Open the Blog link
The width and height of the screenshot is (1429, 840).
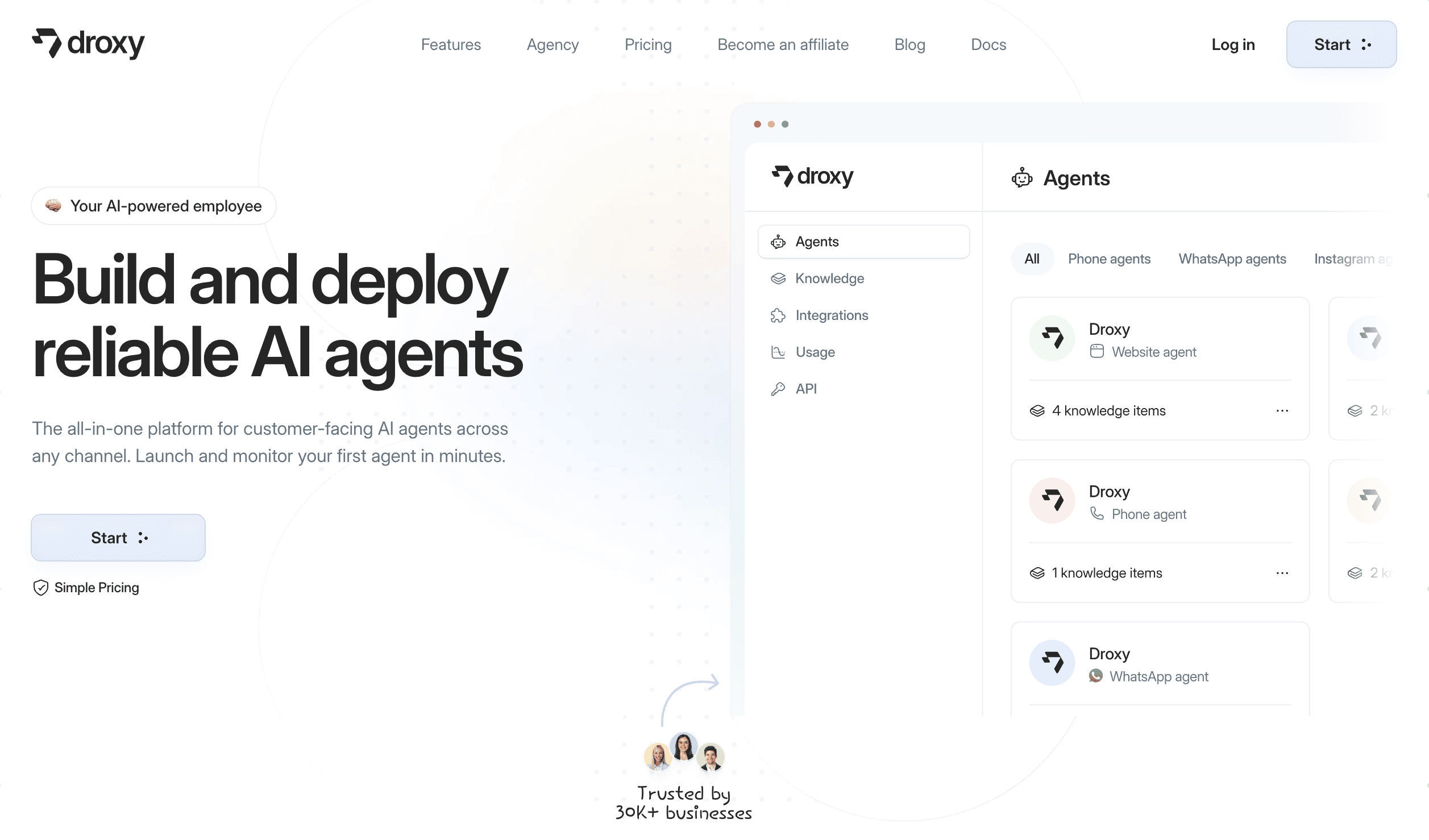tap(909, 44)
